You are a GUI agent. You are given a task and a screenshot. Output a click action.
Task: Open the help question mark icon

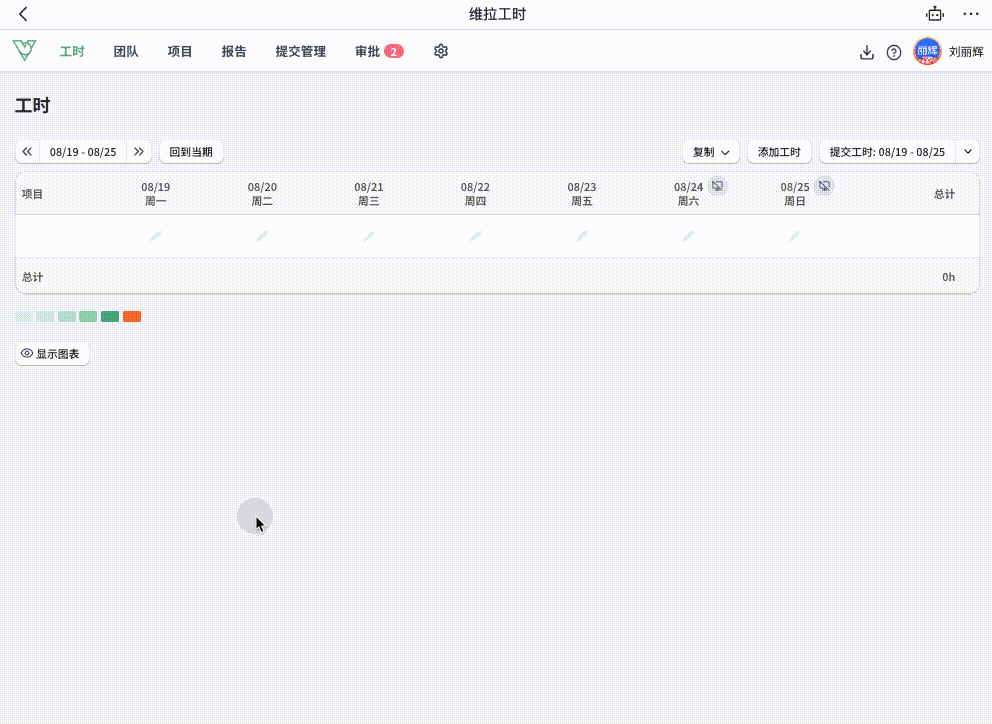point(893,52)
